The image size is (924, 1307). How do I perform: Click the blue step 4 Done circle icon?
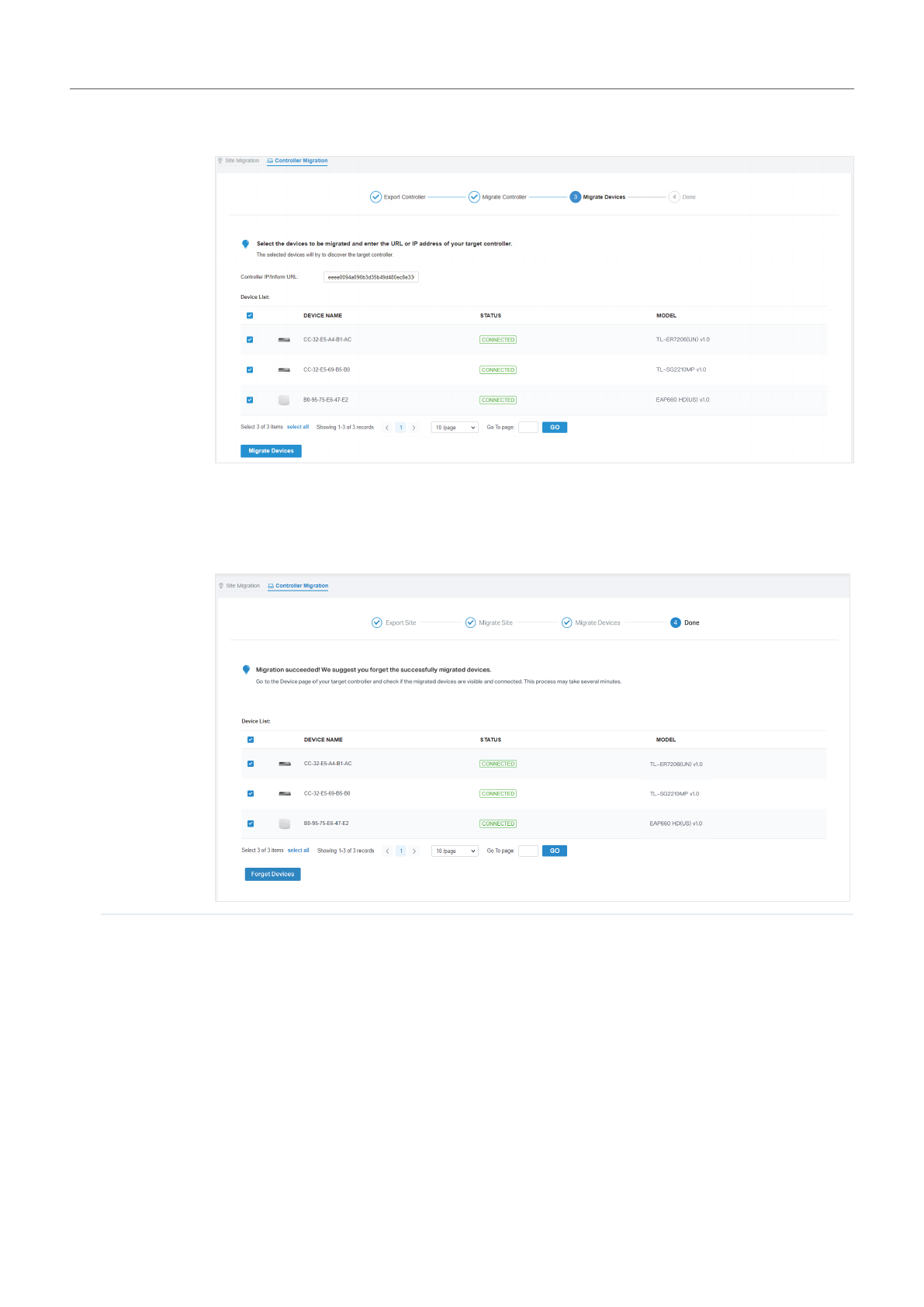tap(676, 622)
